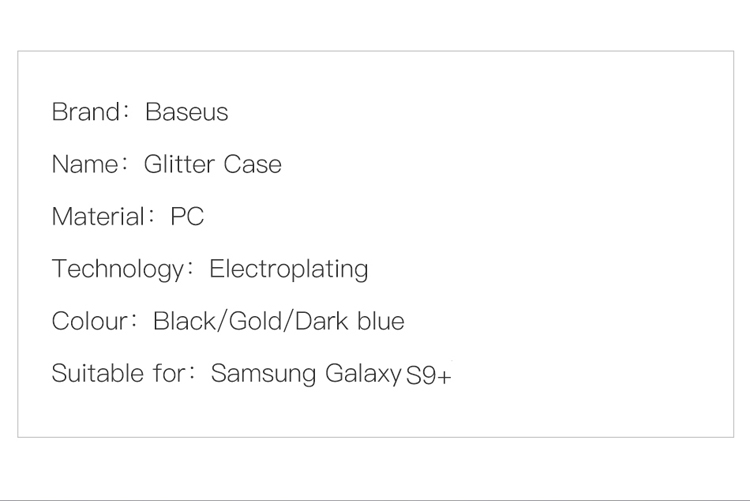Click the Material label
750x501 pixels.
[x=98, y=217]
